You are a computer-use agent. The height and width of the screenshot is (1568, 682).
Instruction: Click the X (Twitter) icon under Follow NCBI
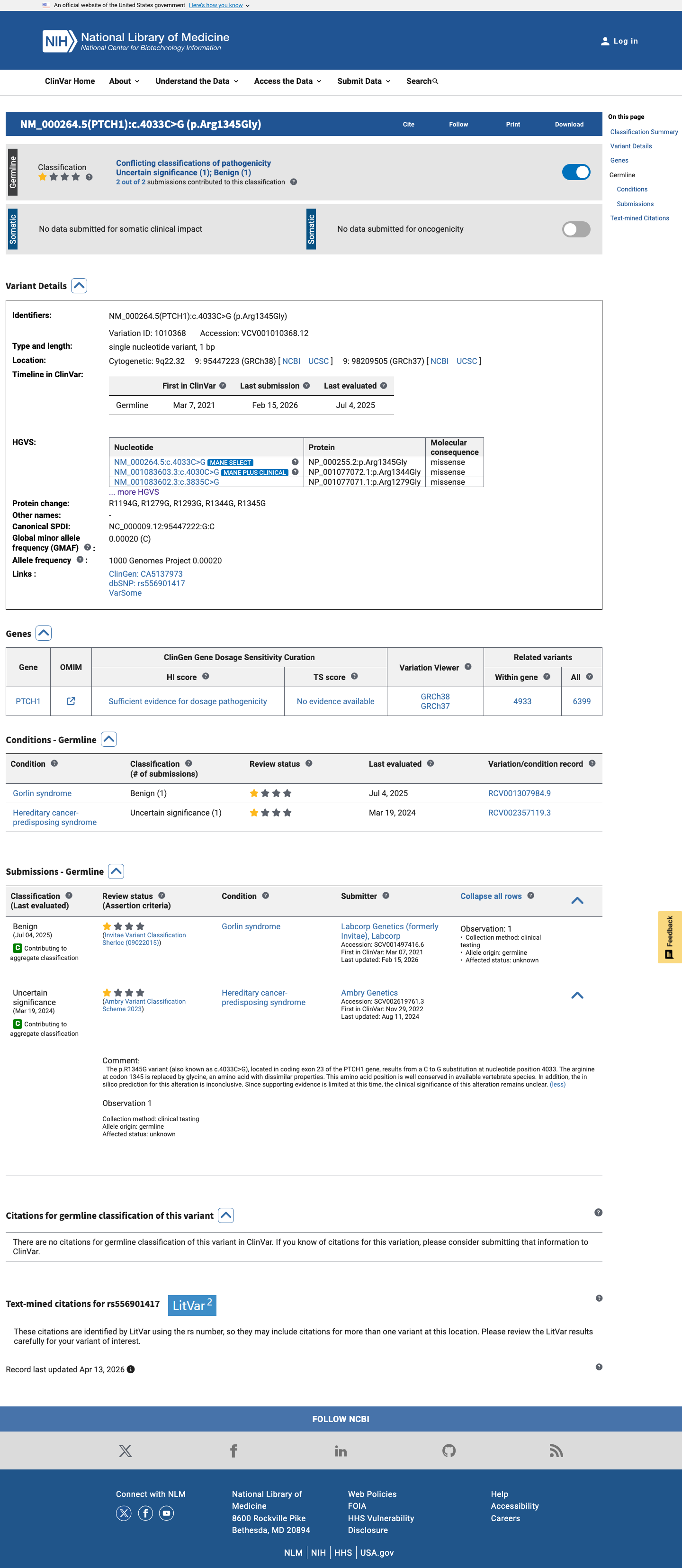[126, 1451]
